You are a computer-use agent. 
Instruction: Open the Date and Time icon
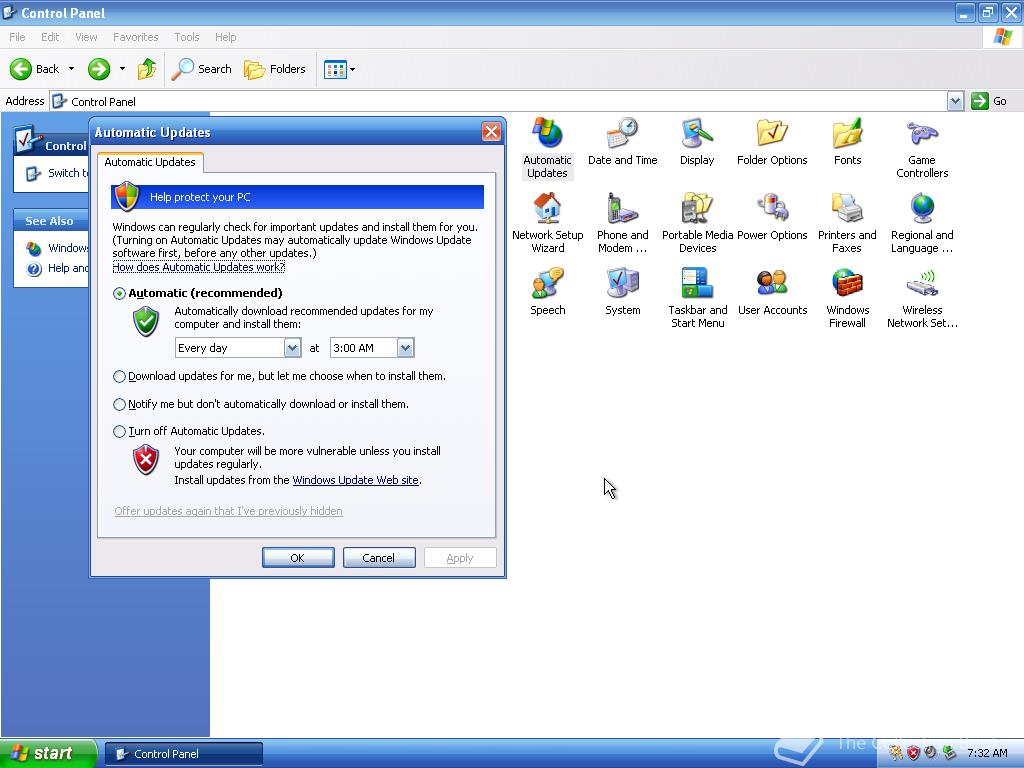(622, 142)
